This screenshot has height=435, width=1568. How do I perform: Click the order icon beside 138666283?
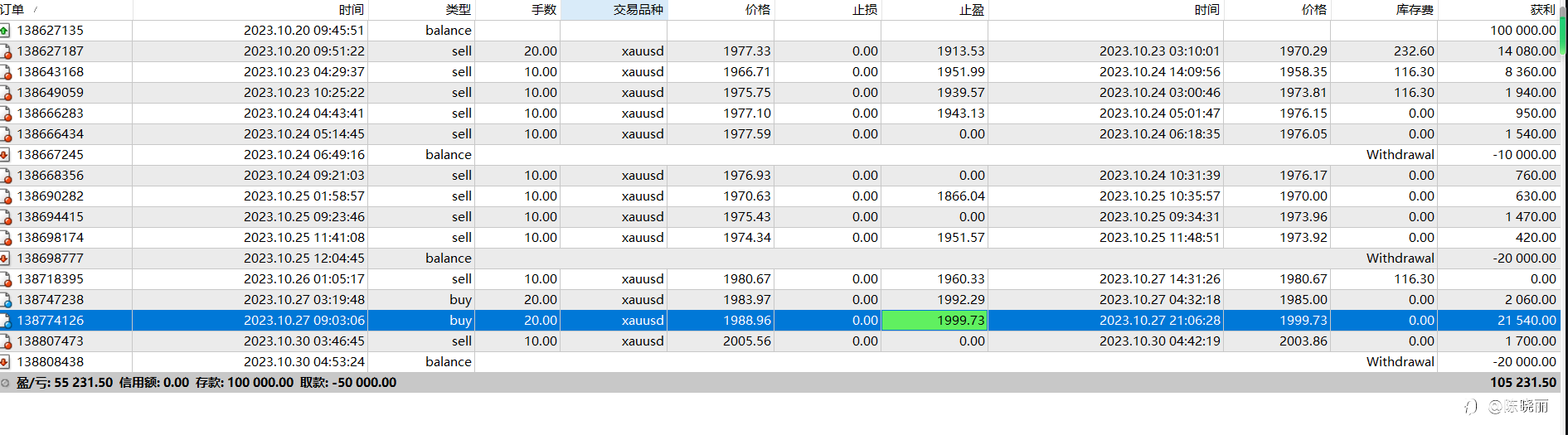(x=5, y=114)
